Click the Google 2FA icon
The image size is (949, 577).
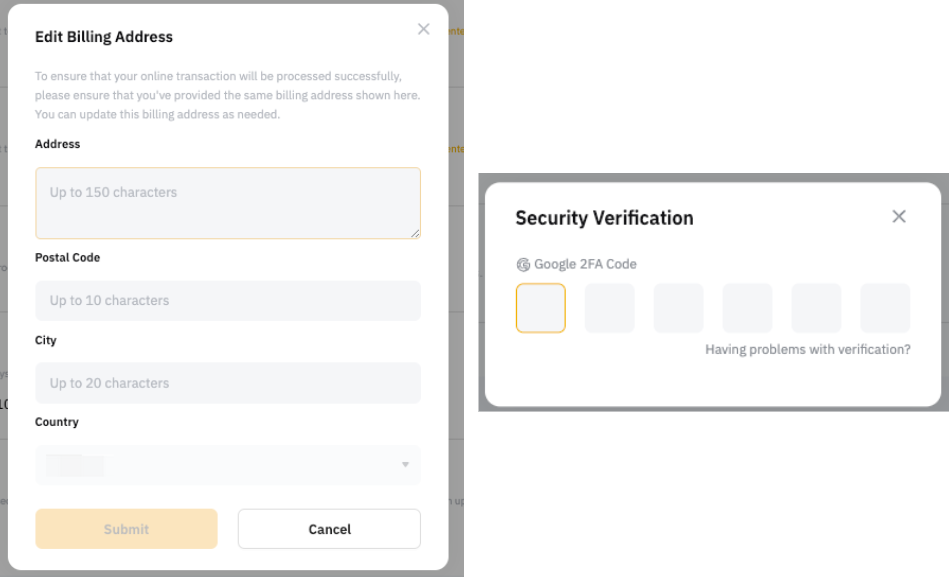pyautogui.click(x=523, y=265)
